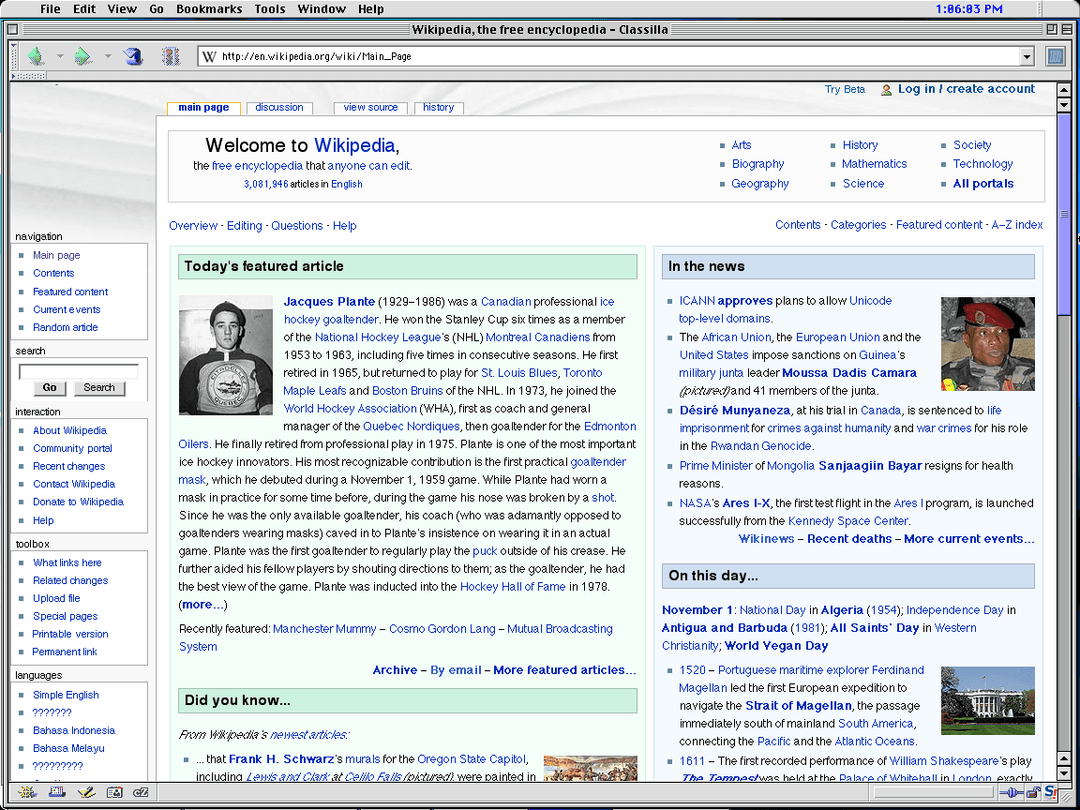Click the security lock icon in status bar
1080x810 pixels.
point(1032,792)
